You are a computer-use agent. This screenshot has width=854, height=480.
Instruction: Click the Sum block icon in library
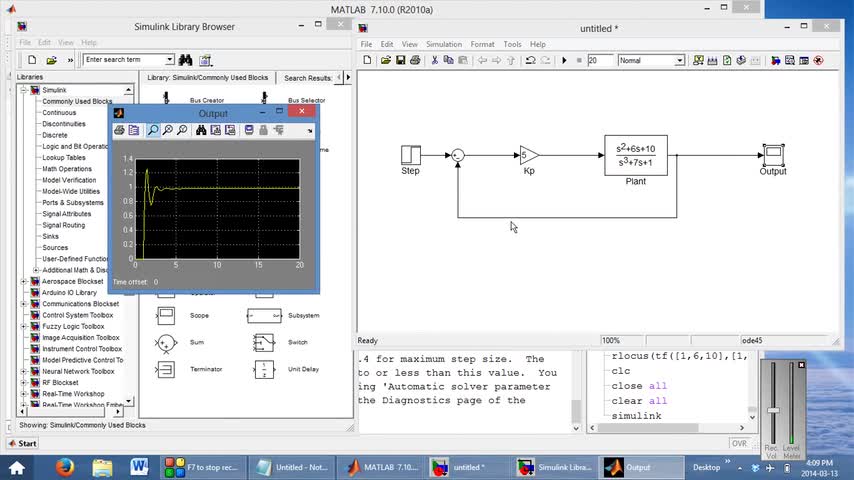pyautogui.click(x=166, y=343)
